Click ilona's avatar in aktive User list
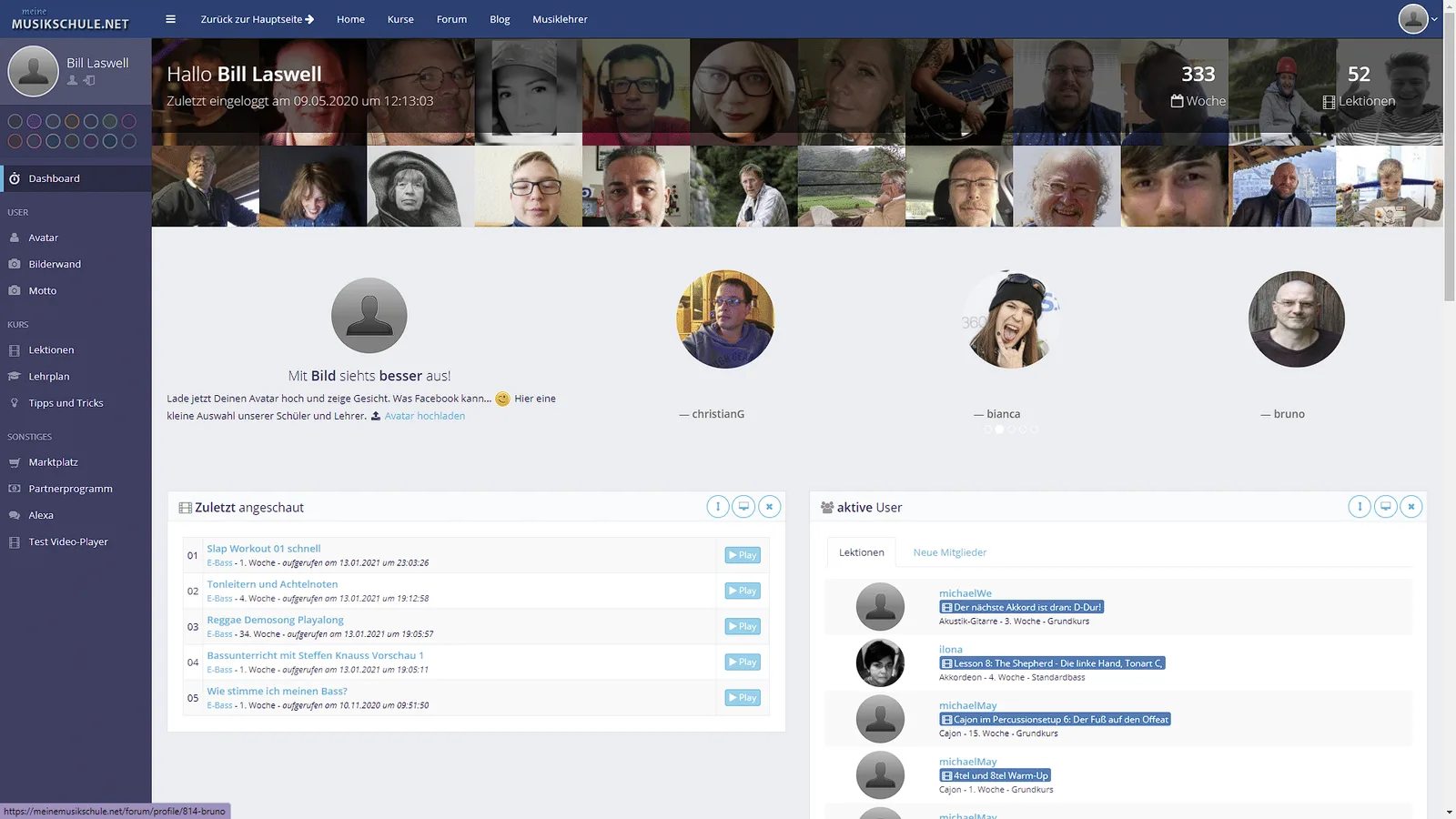 [x=880, y=663]
